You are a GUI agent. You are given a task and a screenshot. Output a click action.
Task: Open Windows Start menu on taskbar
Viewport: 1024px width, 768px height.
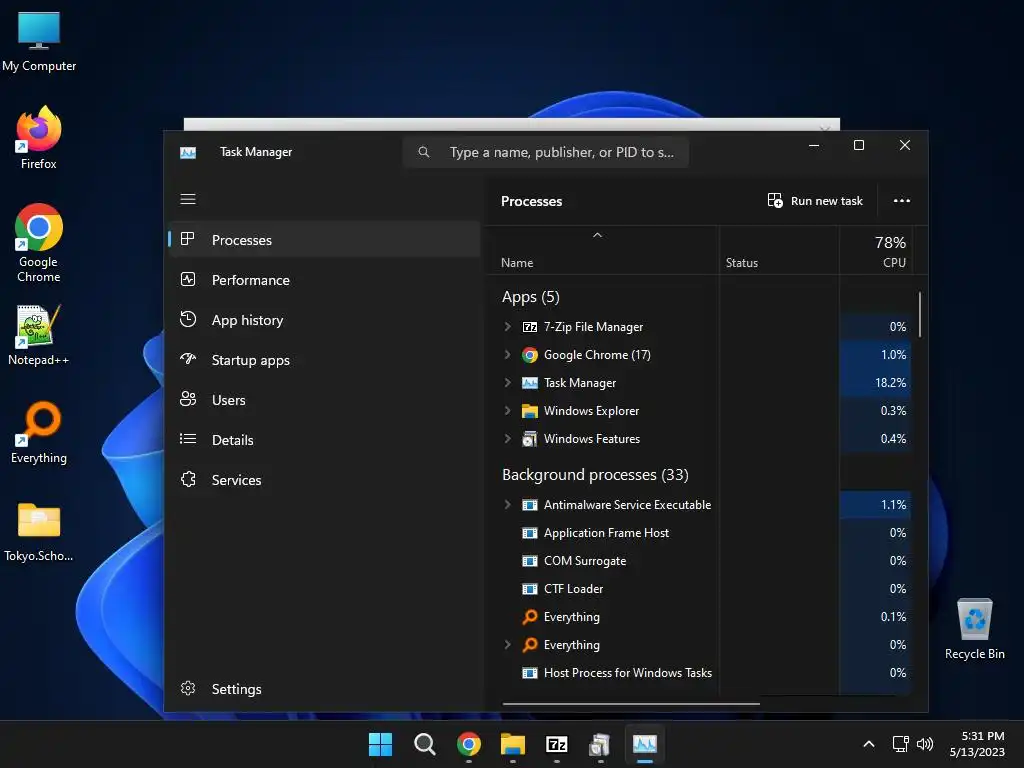click(x=380, y=744)
